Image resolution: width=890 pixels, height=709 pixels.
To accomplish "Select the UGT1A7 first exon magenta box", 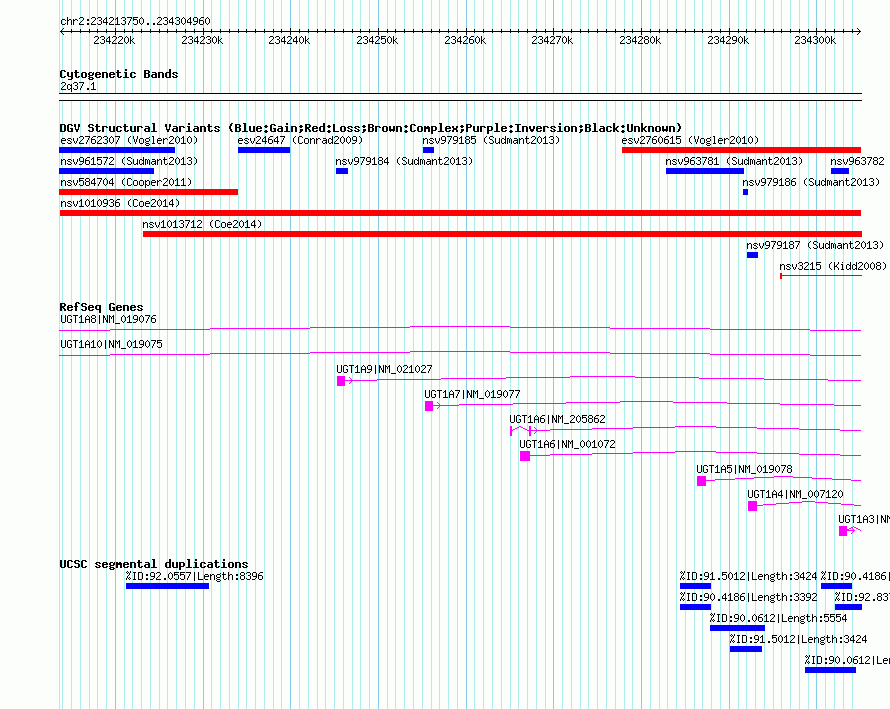I will (429, 406).
